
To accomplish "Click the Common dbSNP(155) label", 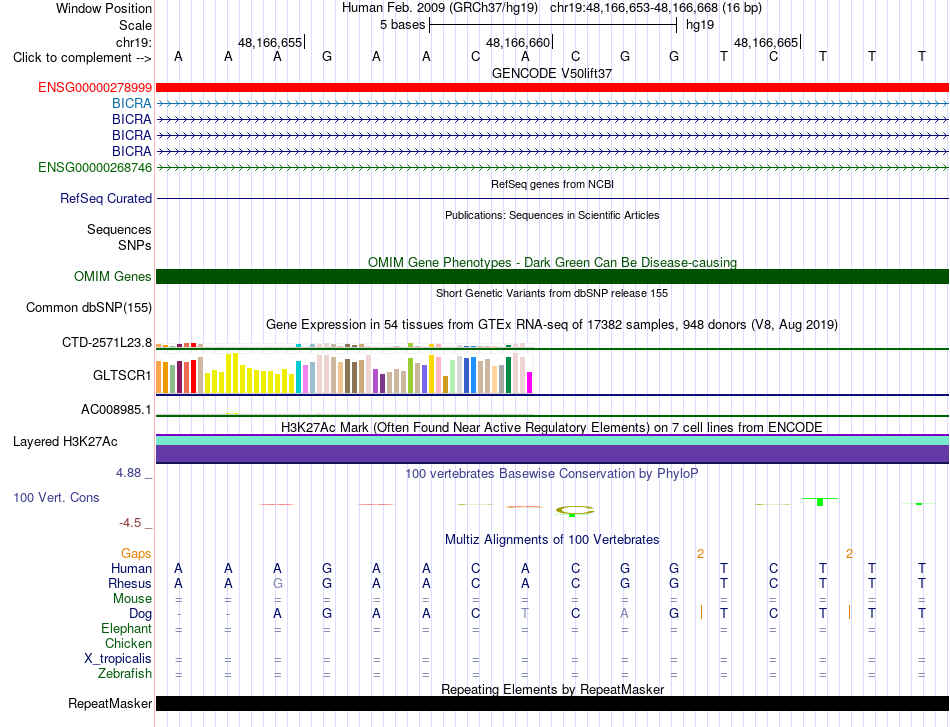I will (x=89, y=307).
